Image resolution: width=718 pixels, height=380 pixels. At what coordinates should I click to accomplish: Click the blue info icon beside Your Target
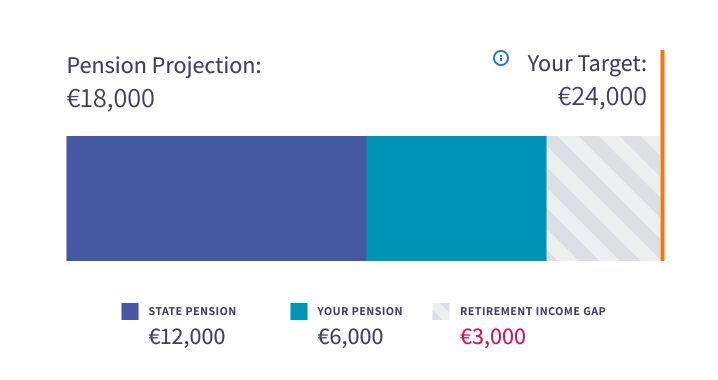coord(500,58)
